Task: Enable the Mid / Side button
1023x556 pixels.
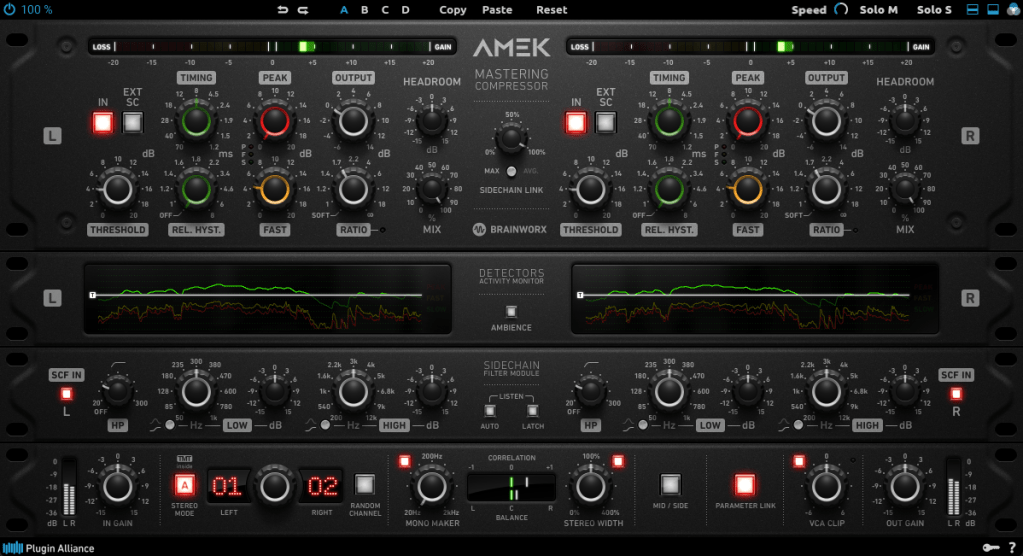Action: click(670, 486)
